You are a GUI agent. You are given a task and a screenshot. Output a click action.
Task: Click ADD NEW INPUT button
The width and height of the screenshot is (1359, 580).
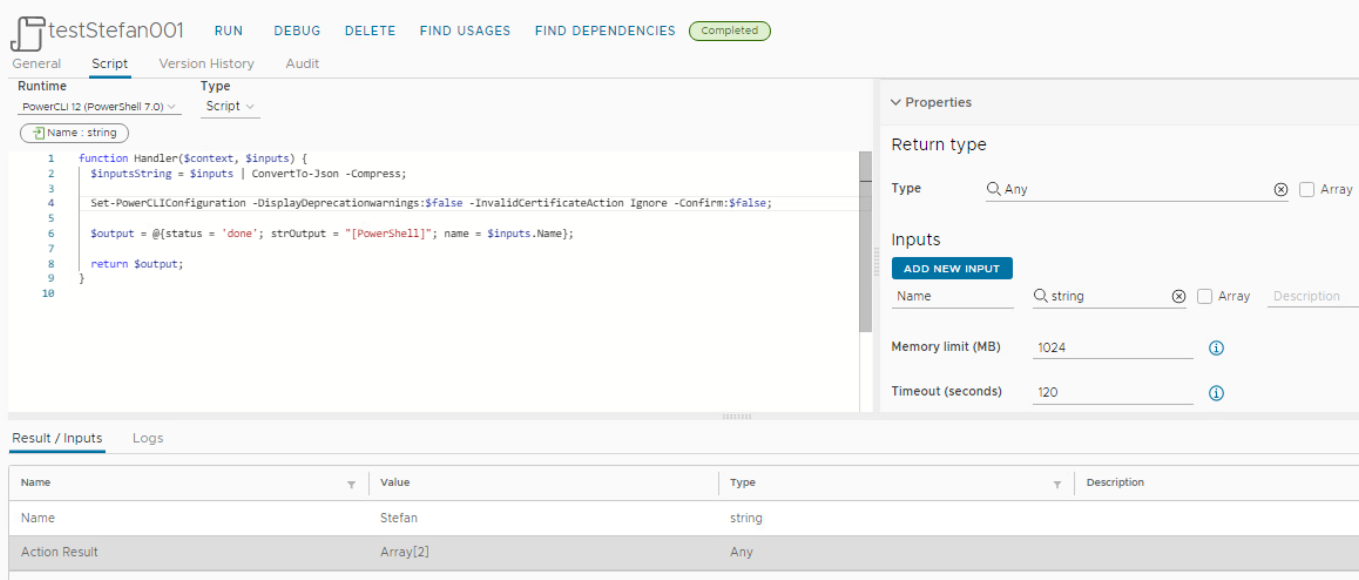coord(952,268)
